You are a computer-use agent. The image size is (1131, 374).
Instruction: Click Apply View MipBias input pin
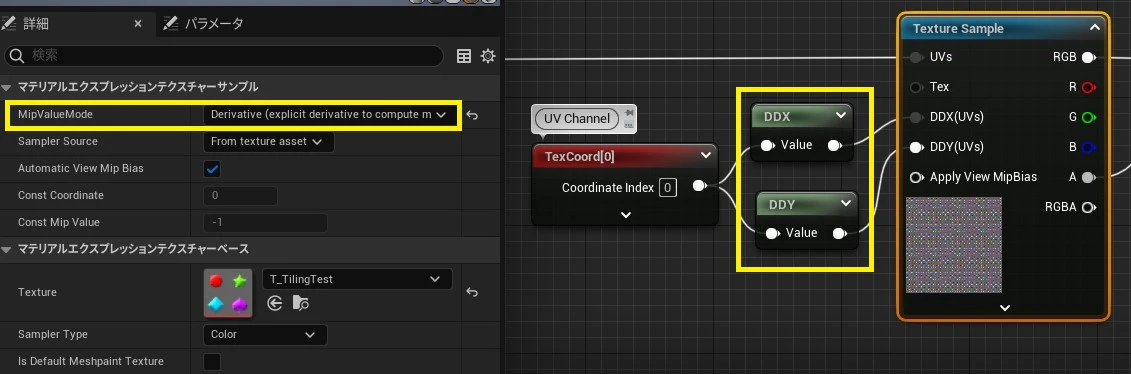tap(917, 177)
